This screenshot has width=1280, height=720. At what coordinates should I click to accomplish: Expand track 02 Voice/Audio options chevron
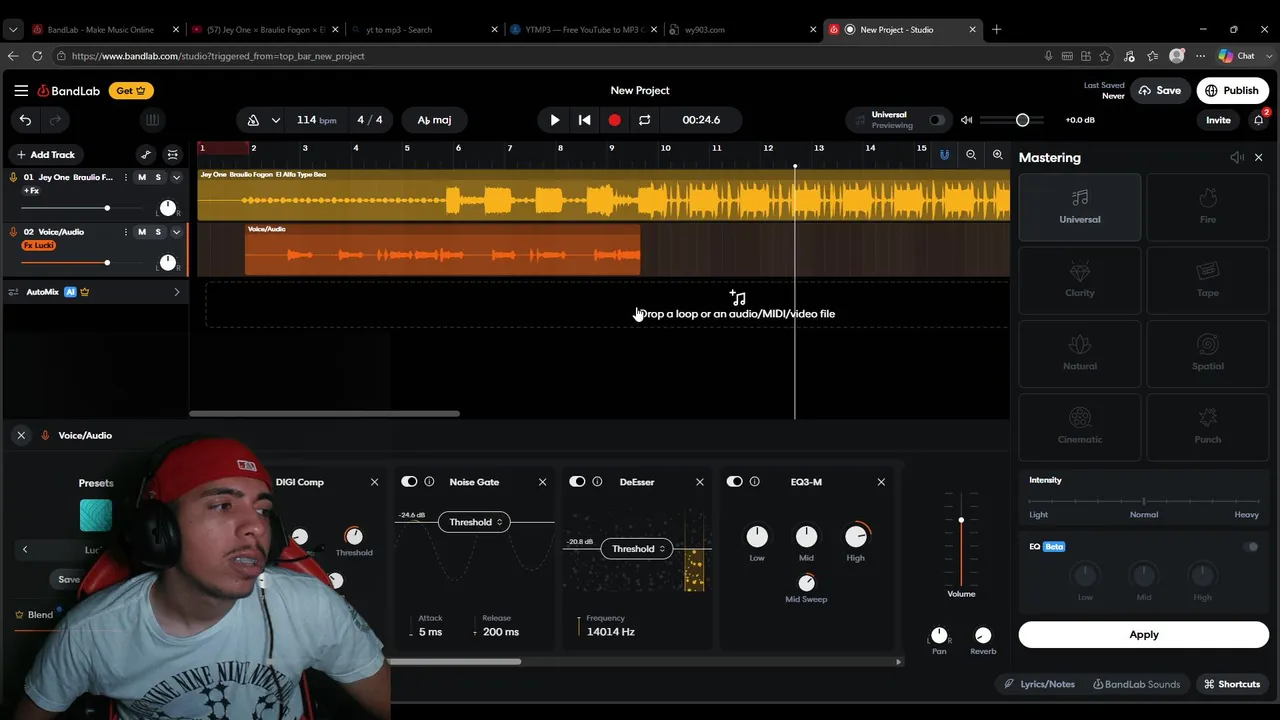pos(176,232)
